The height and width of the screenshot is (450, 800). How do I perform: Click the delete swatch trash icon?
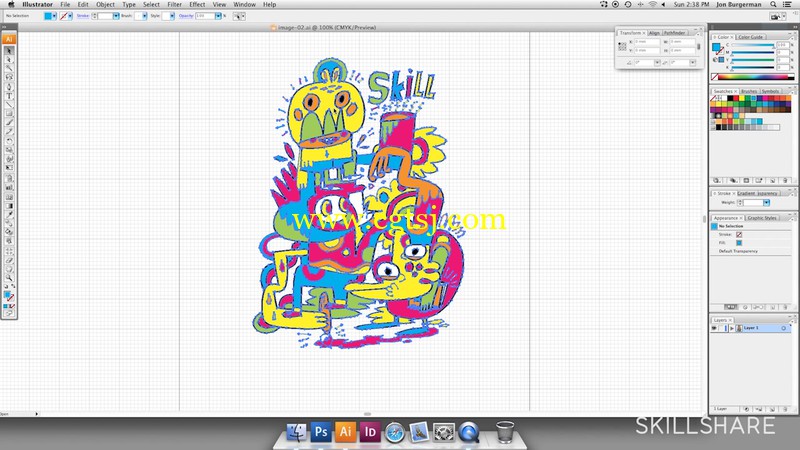coord(785,181)
